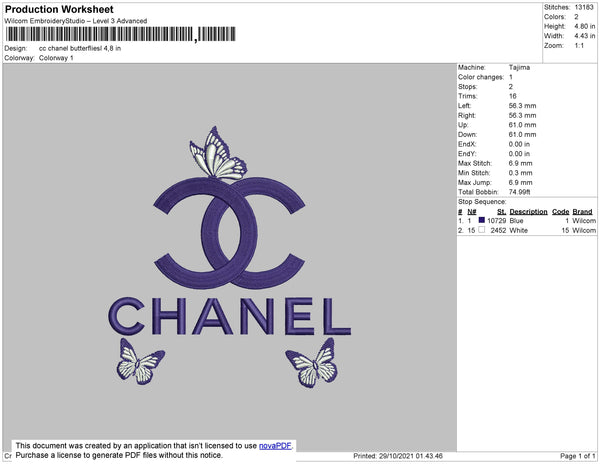
Task: Click the CHANEL lettering in the design
Action: coord(230,316)
